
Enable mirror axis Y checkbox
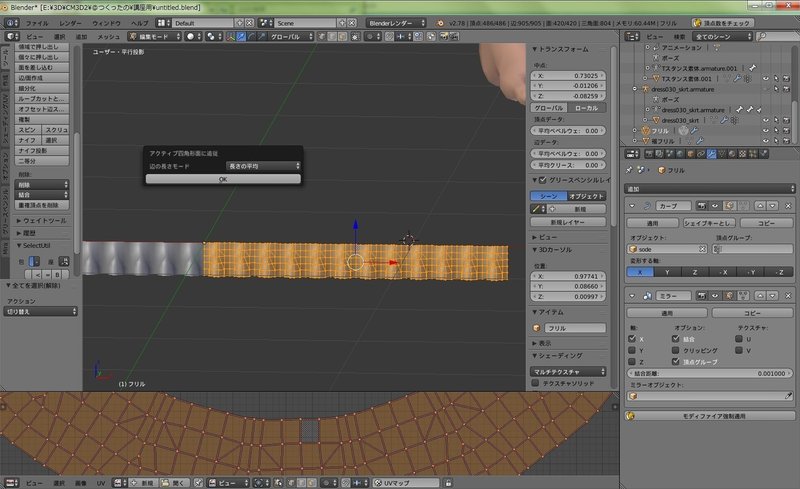632,350
